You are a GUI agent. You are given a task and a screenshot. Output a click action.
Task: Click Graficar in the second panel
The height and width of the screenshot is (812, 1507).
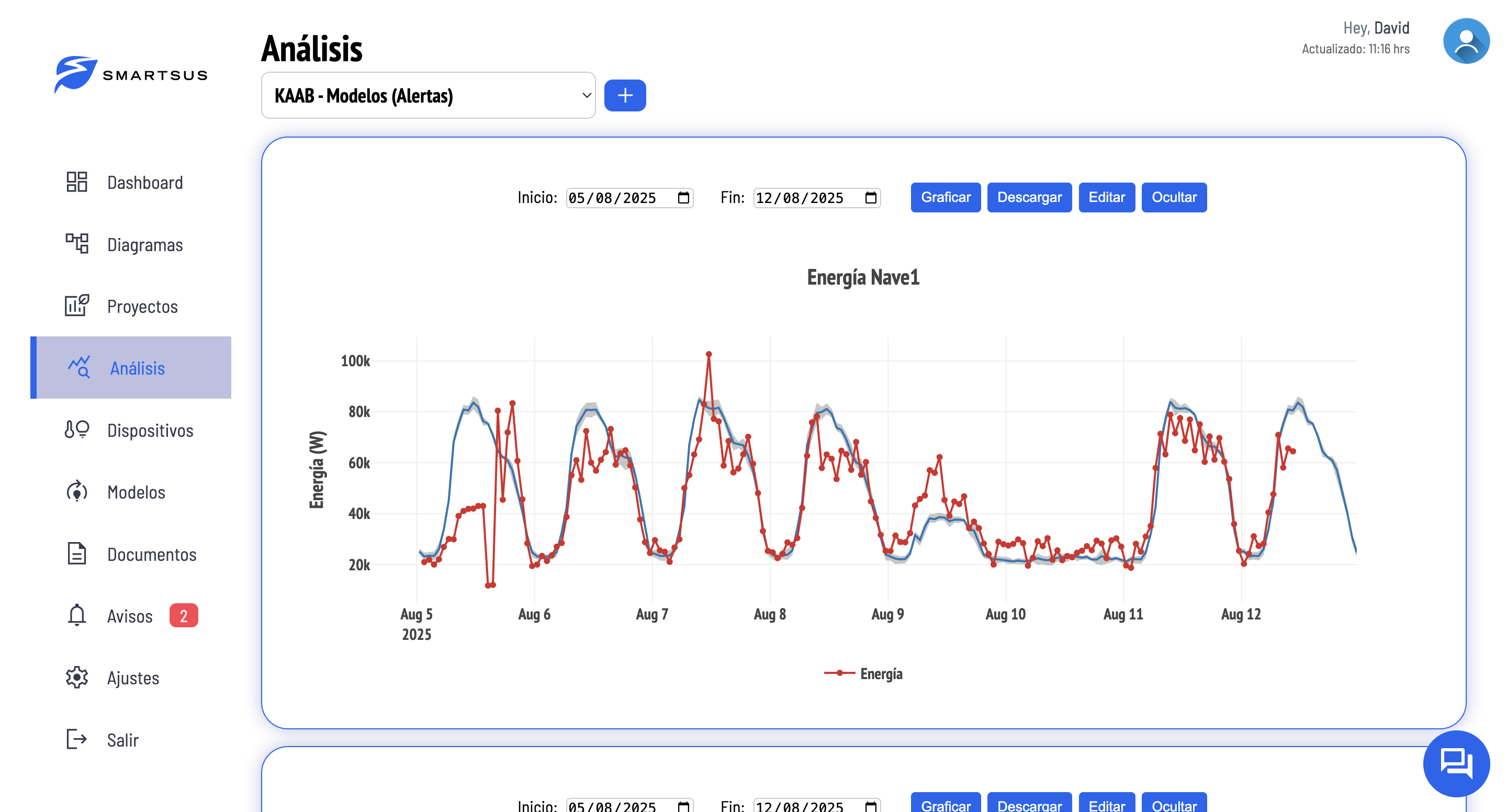(946, 803)
